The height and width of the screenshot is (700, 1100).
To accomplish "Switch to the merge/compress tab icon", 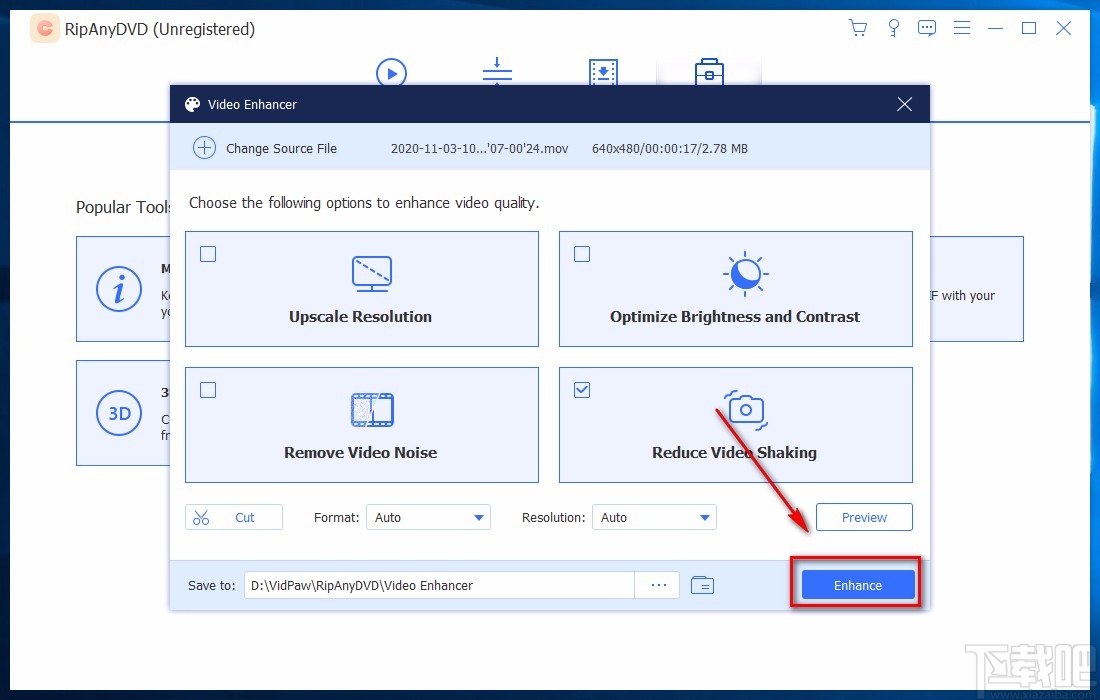I will pos(497,71).
